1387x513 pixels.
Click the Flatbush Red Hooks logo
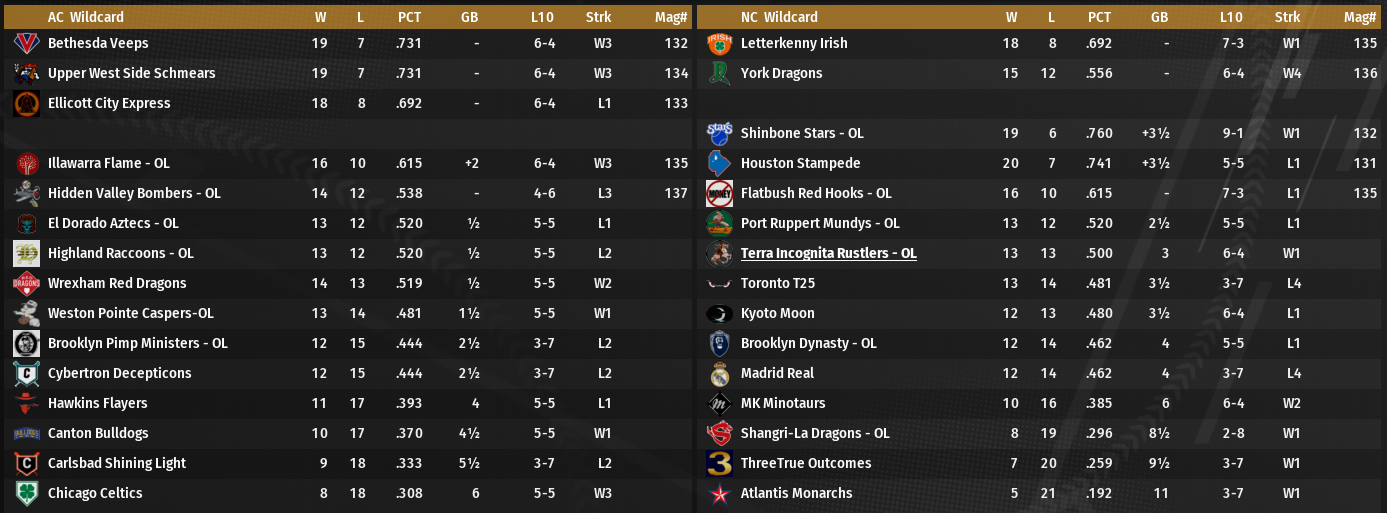[719, 193]
